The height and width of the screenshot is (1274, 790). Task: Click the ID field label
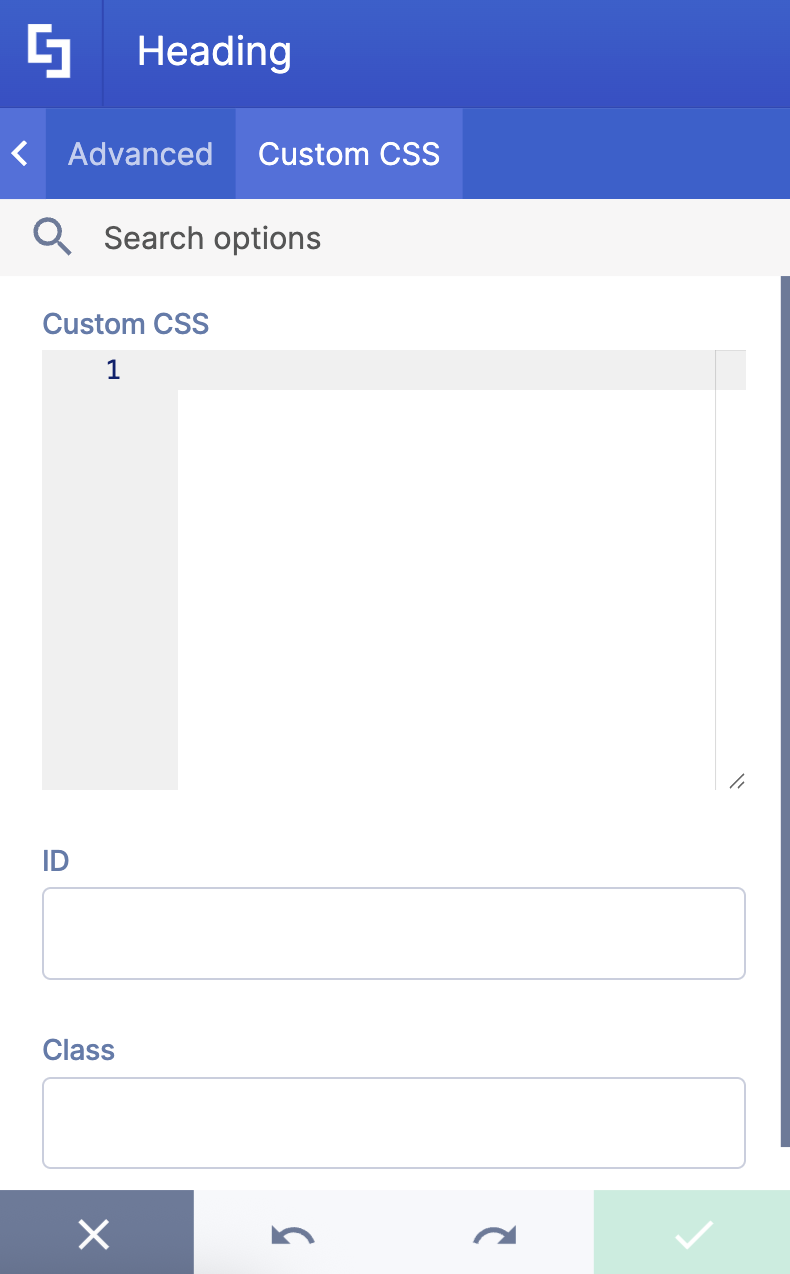55,860
